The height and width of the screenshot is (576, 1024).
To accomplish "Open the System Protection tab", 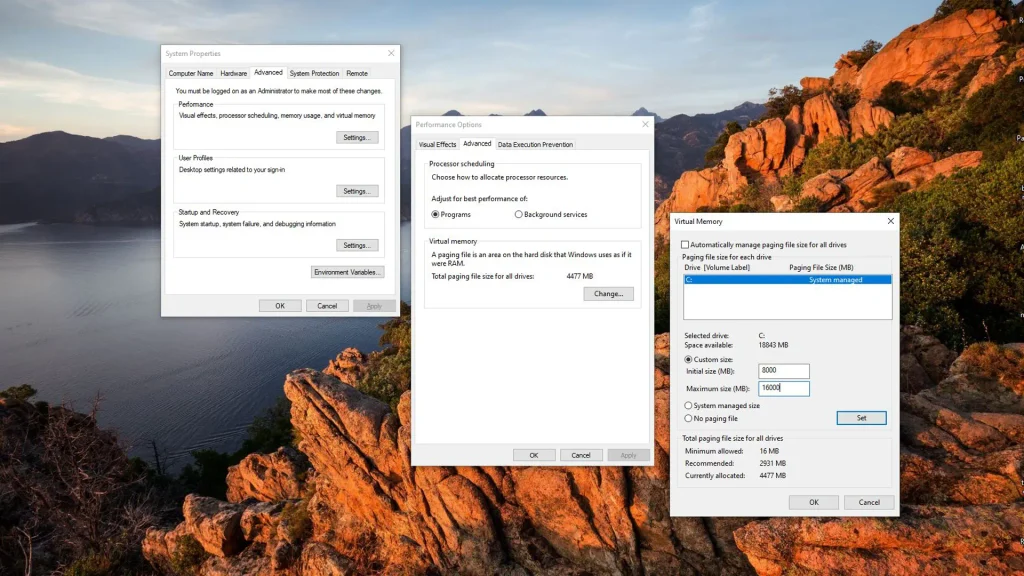I will (314, 73).
